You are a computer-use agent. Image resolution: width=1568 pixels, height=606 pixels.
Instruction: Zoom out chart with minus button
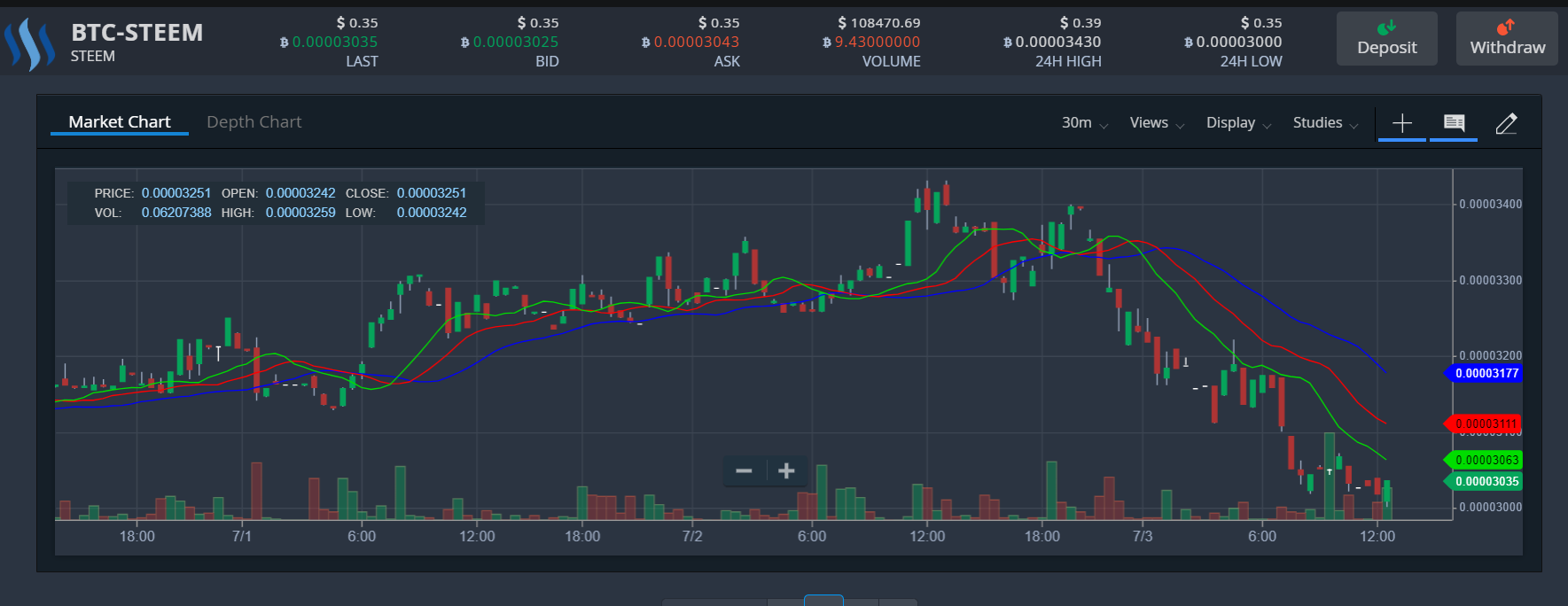[744, 470]
